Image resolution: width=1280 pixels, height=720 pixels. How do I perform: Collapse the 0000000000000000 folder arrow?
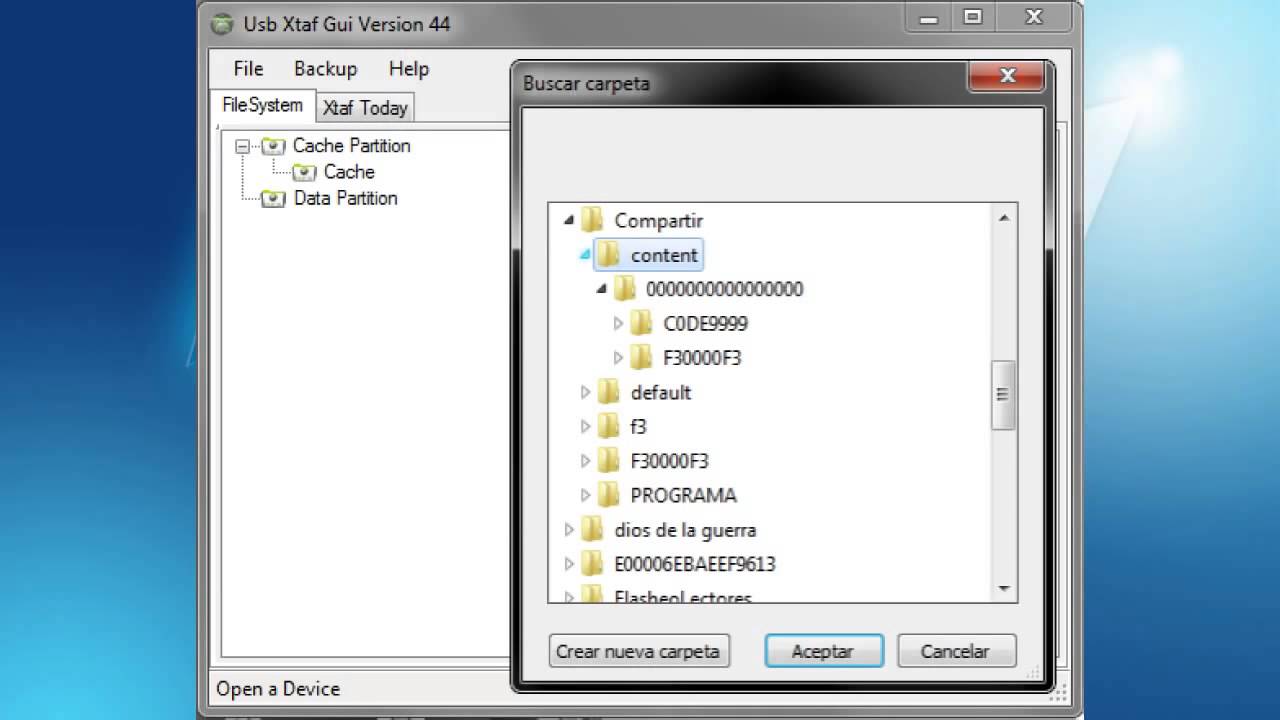click(x=602, y=289)
